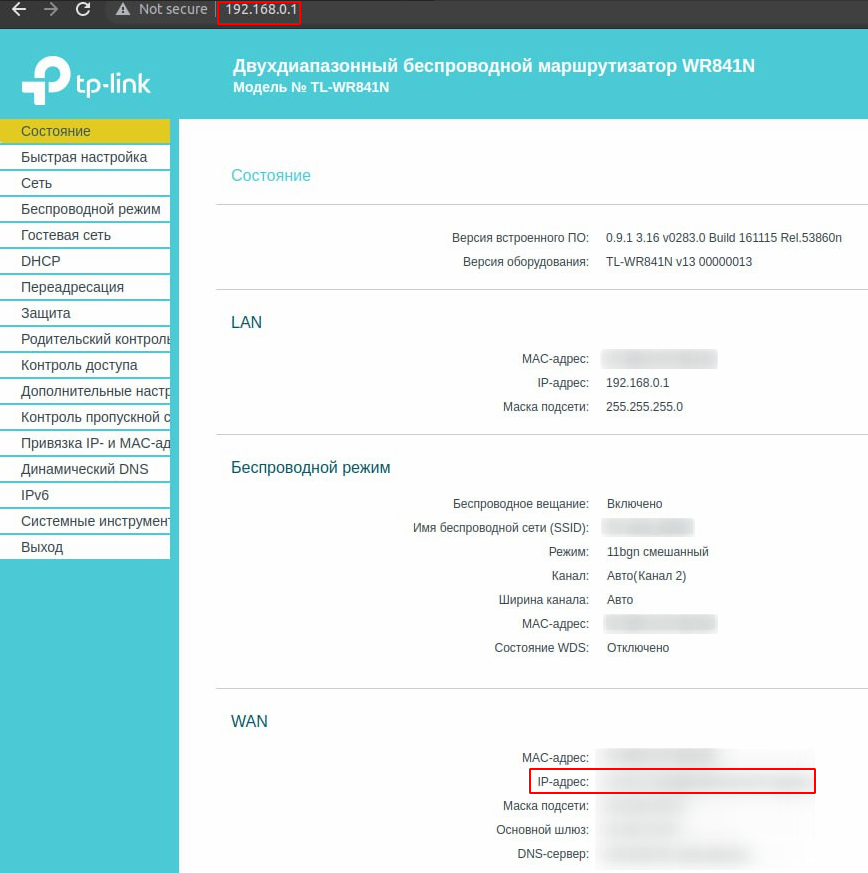Click the 192.168.0.1 address bar
Image resolution: width=868 pixels, height=873 pixels.
click(x=258, y=10)
